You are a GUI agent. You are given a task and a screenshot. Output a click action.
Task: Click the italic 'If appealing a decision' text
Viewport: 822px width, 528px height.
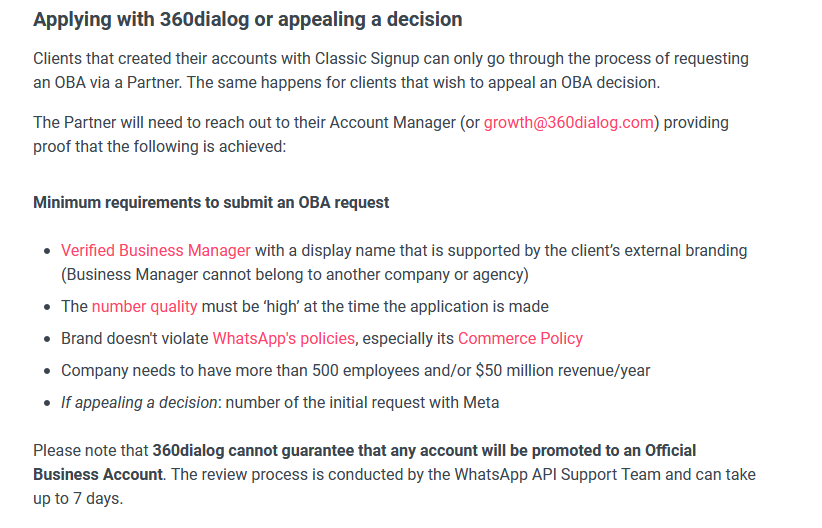(139, 403)
